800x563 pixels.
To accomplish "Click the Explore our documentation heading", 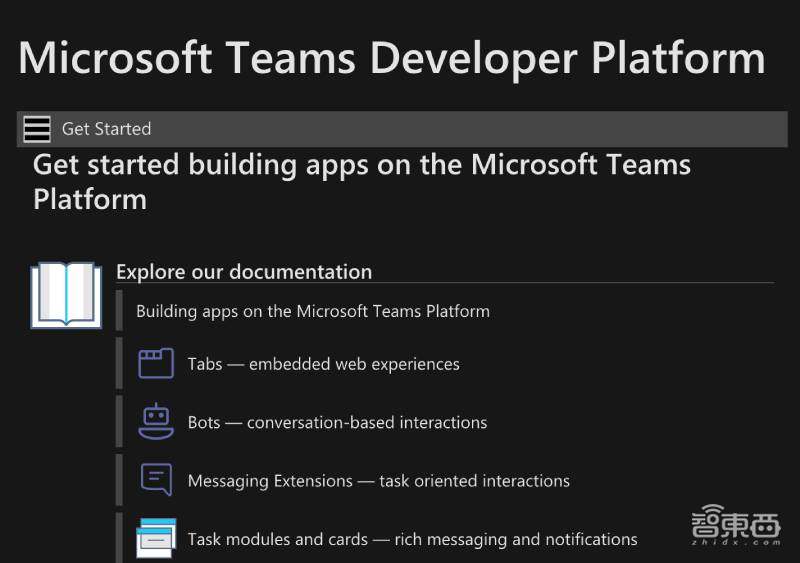I will click(x=244, y=272).
